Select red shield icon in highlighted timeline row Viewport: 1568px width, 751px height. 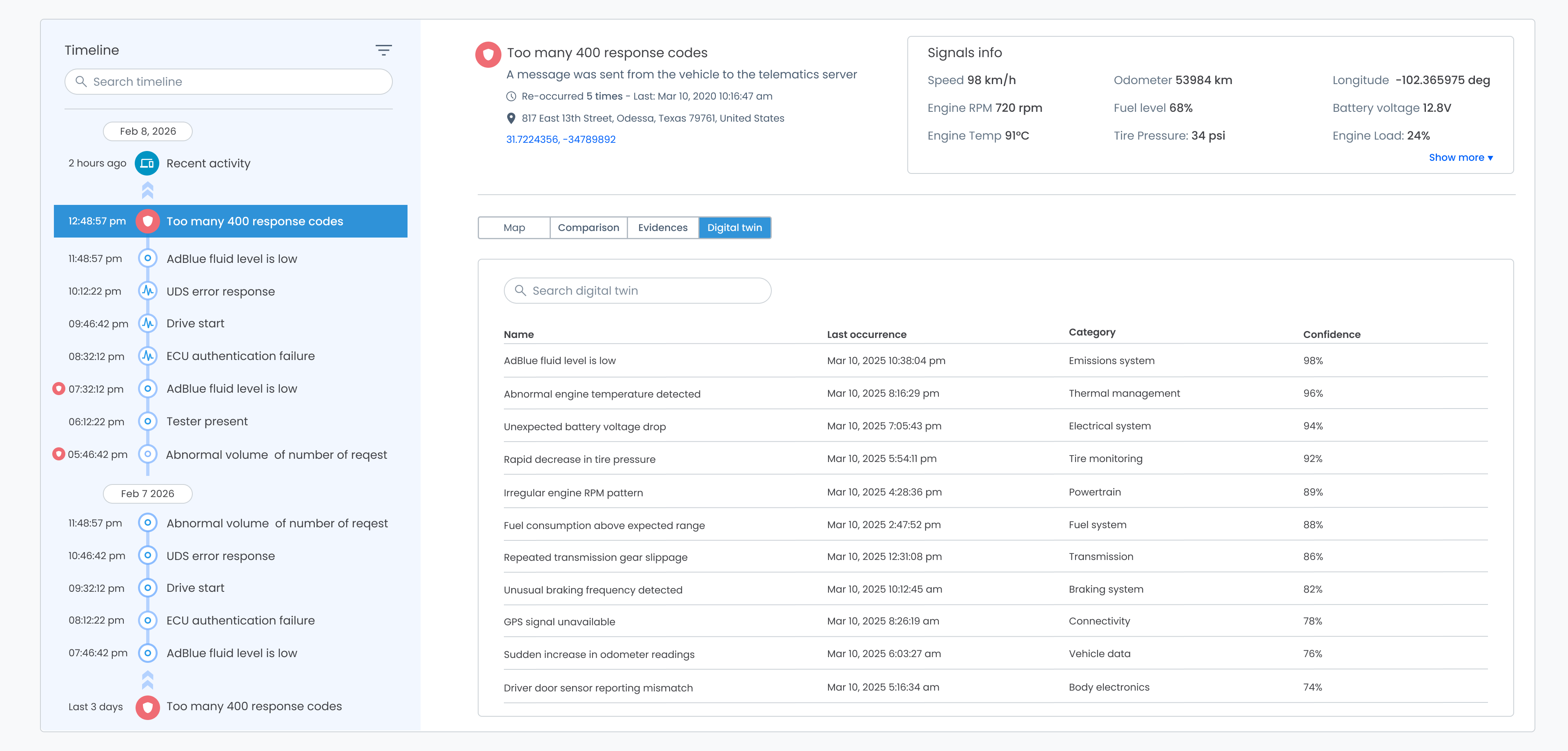(x=147, y=221)
